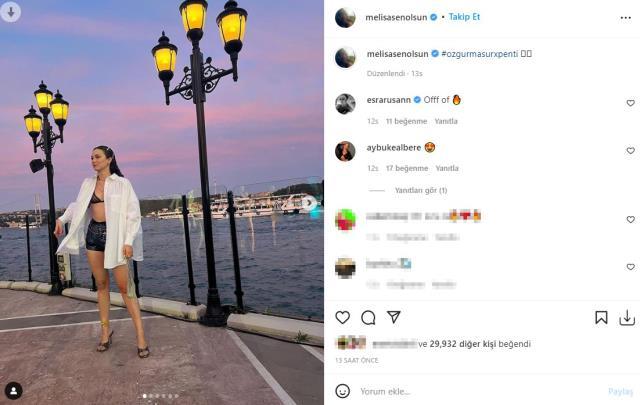Advance to the next carousel photo

click(309, 202)
